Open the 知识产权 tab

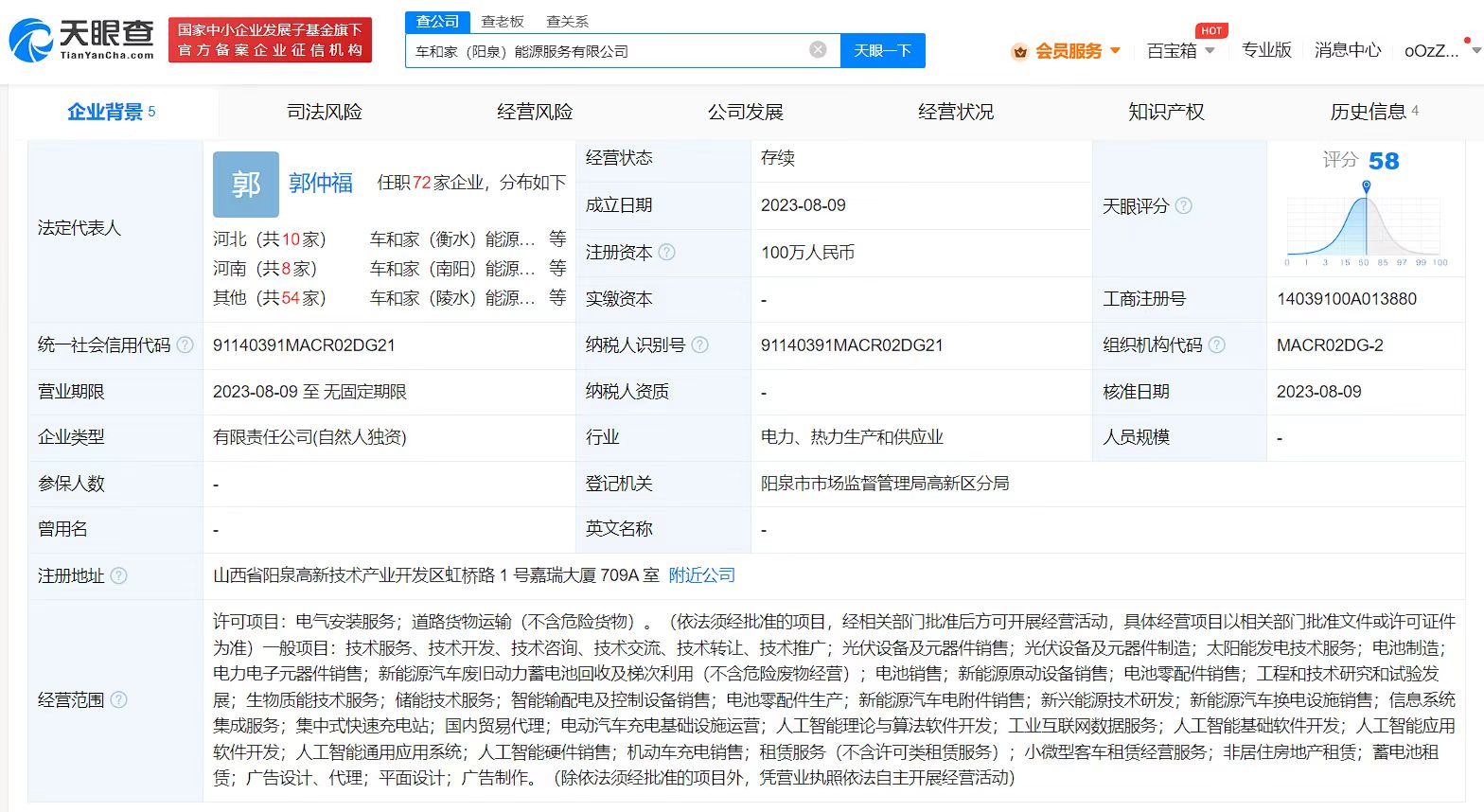(1166, 112)
